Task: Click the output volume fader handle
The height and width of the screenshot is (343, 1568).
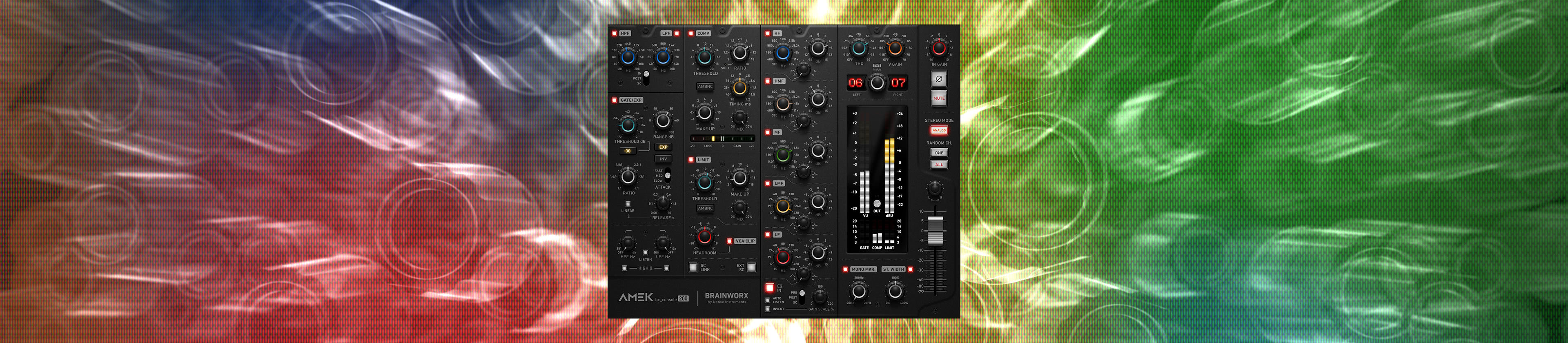Action: (935, 223)
